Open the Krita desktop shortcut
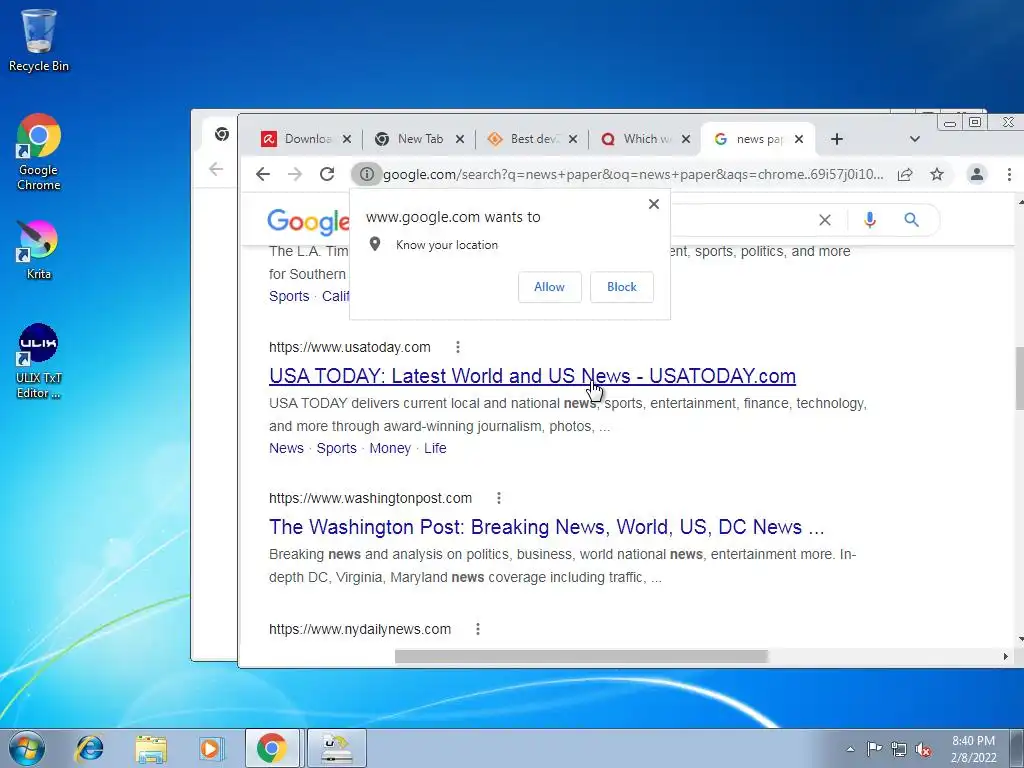The height and width of the screenshot is (768, 1024). pos(39,250)
